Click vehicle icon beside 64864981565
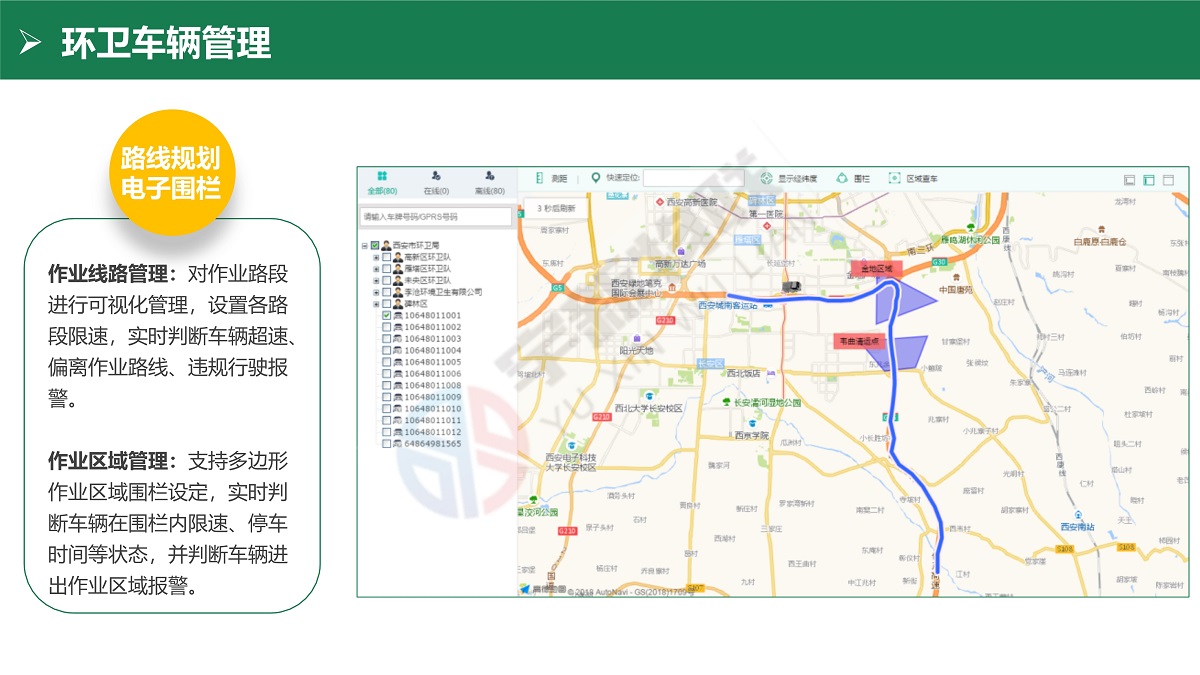Viewport: 1200px width, 675px height. [x=398, y=444]
